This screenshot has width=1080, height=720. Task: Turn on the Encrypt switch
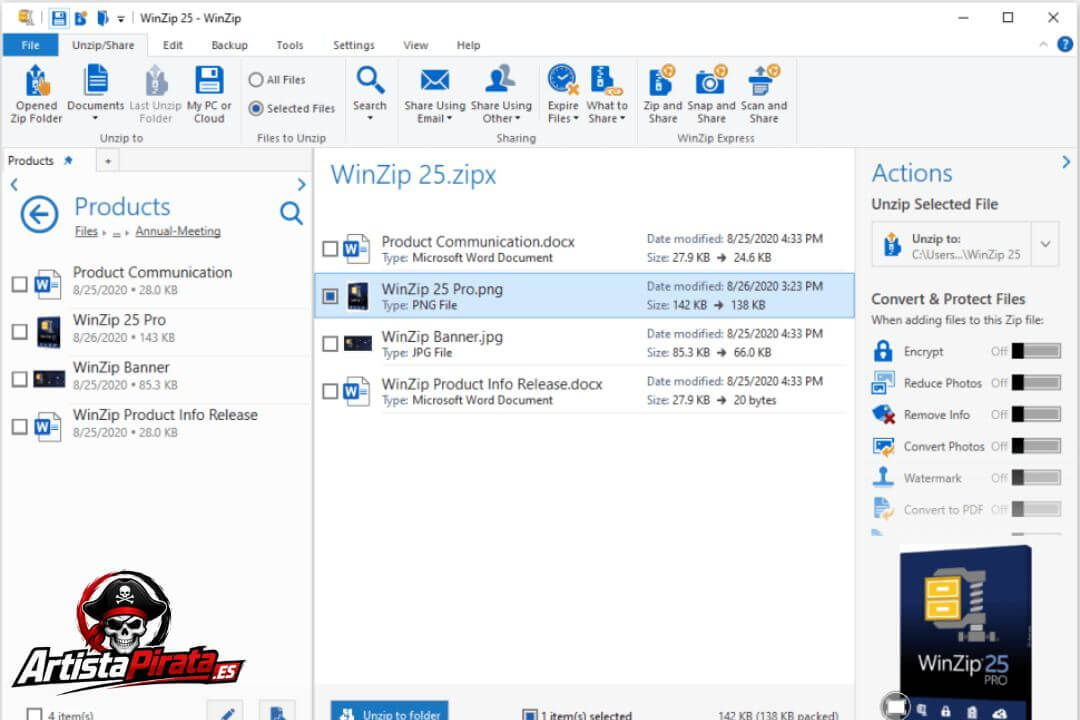(x=1036, y=351)
